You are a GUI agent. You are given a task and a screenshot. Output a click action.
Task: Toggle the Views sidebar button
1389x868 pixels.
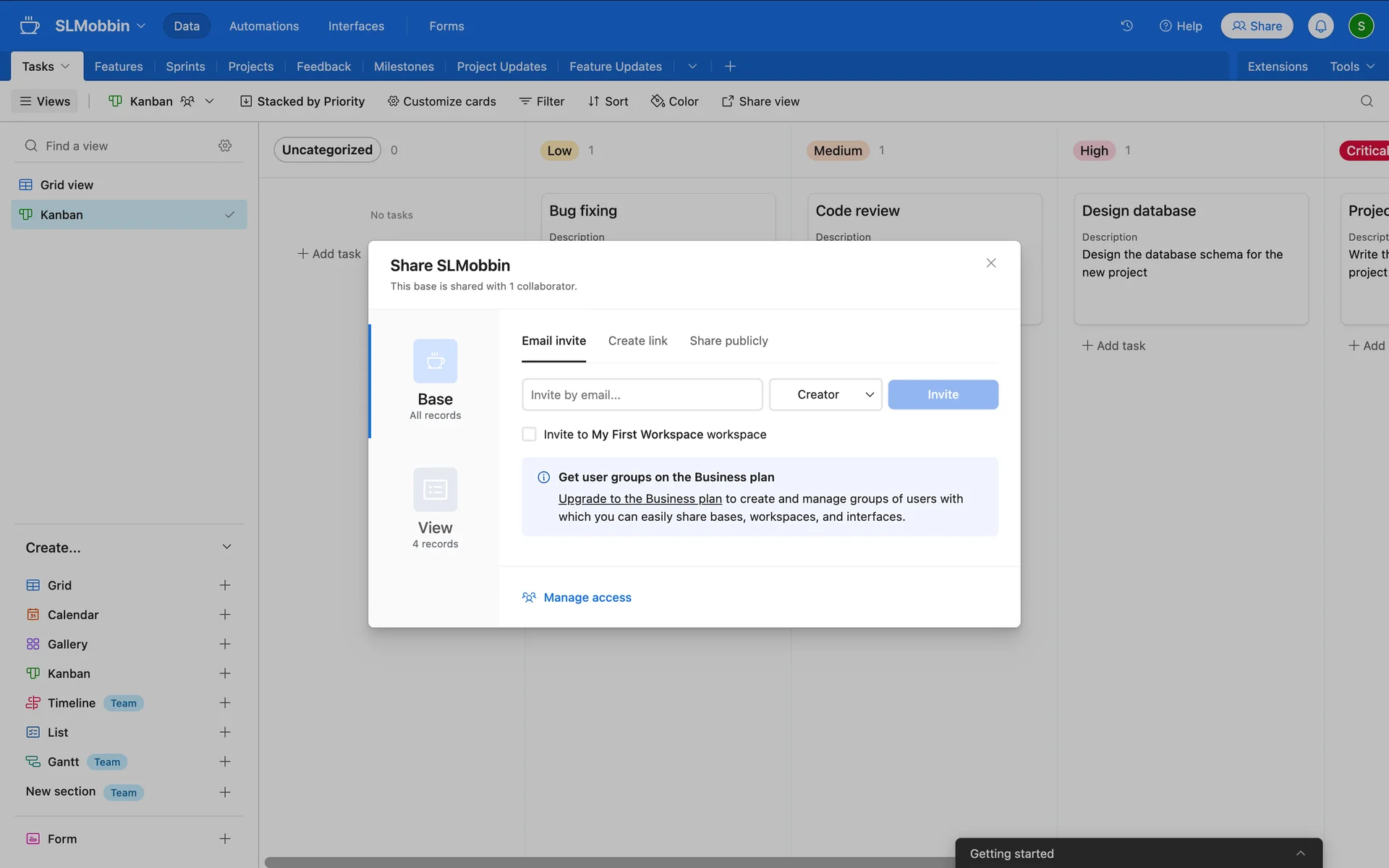pyautogui.click(x=45, y=101)
